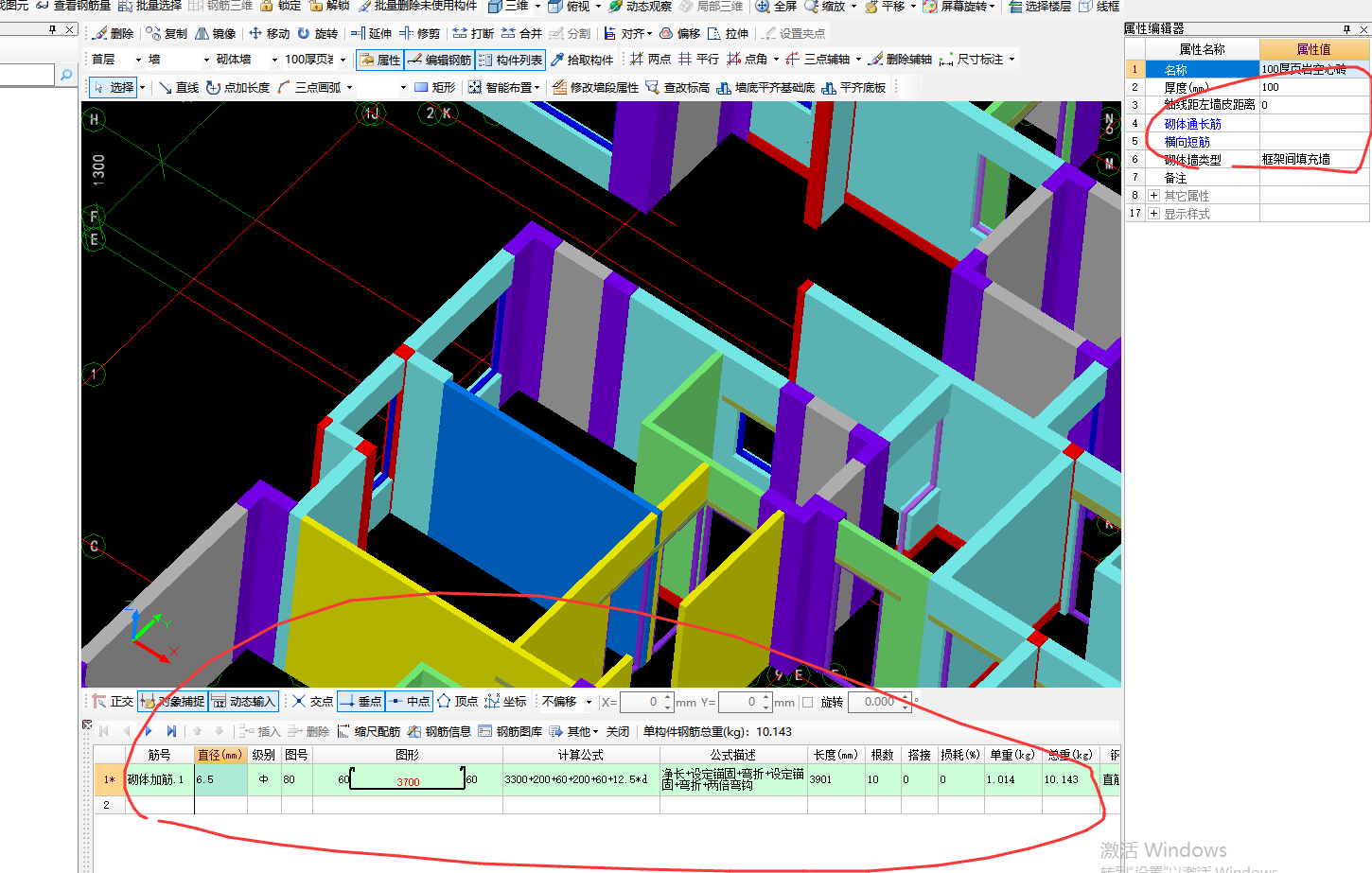
Task: Go to next rebar record arrow
Action: pyautogui.click(x=149, y=731)
